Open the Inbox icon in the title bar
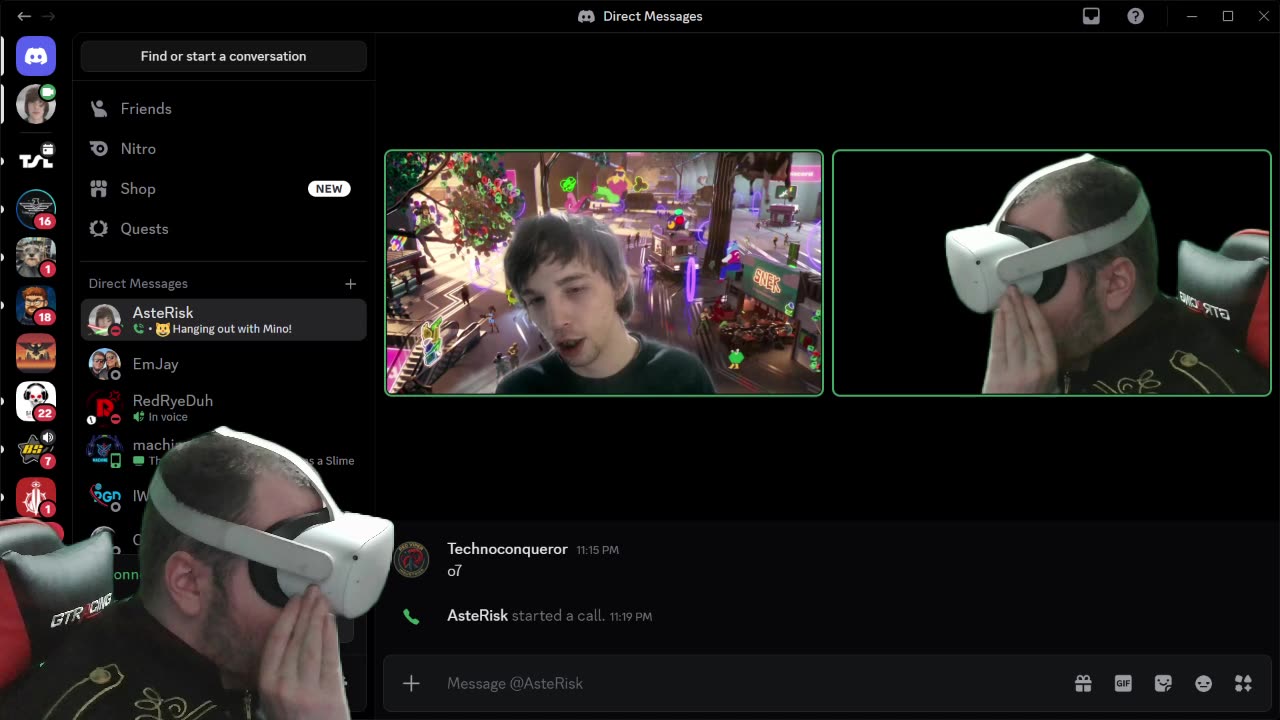Screen dimensions: 1280x720 pos(1091,16)
